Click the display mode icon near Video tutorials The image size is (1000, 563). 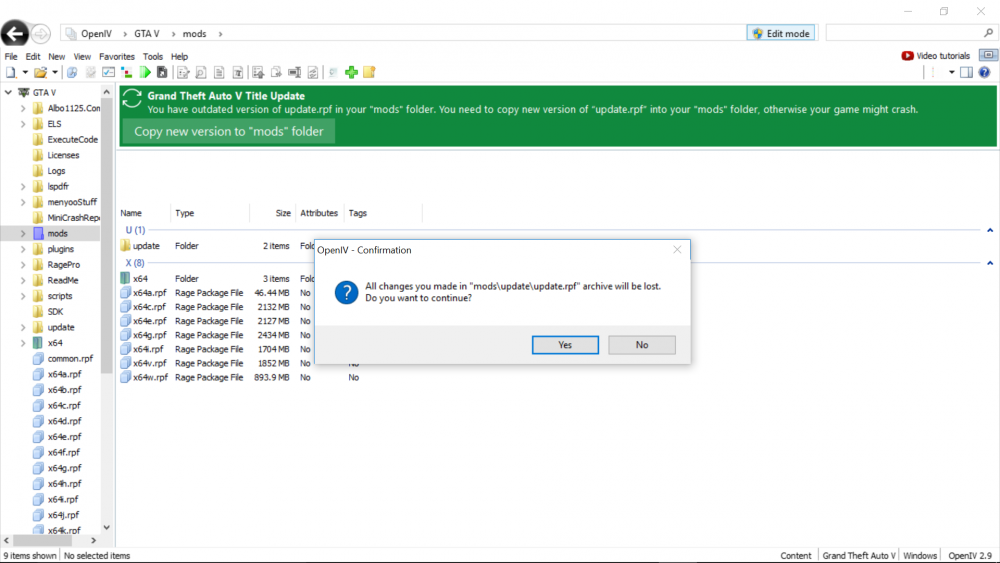pyautogui.click(x=989, y=55)
